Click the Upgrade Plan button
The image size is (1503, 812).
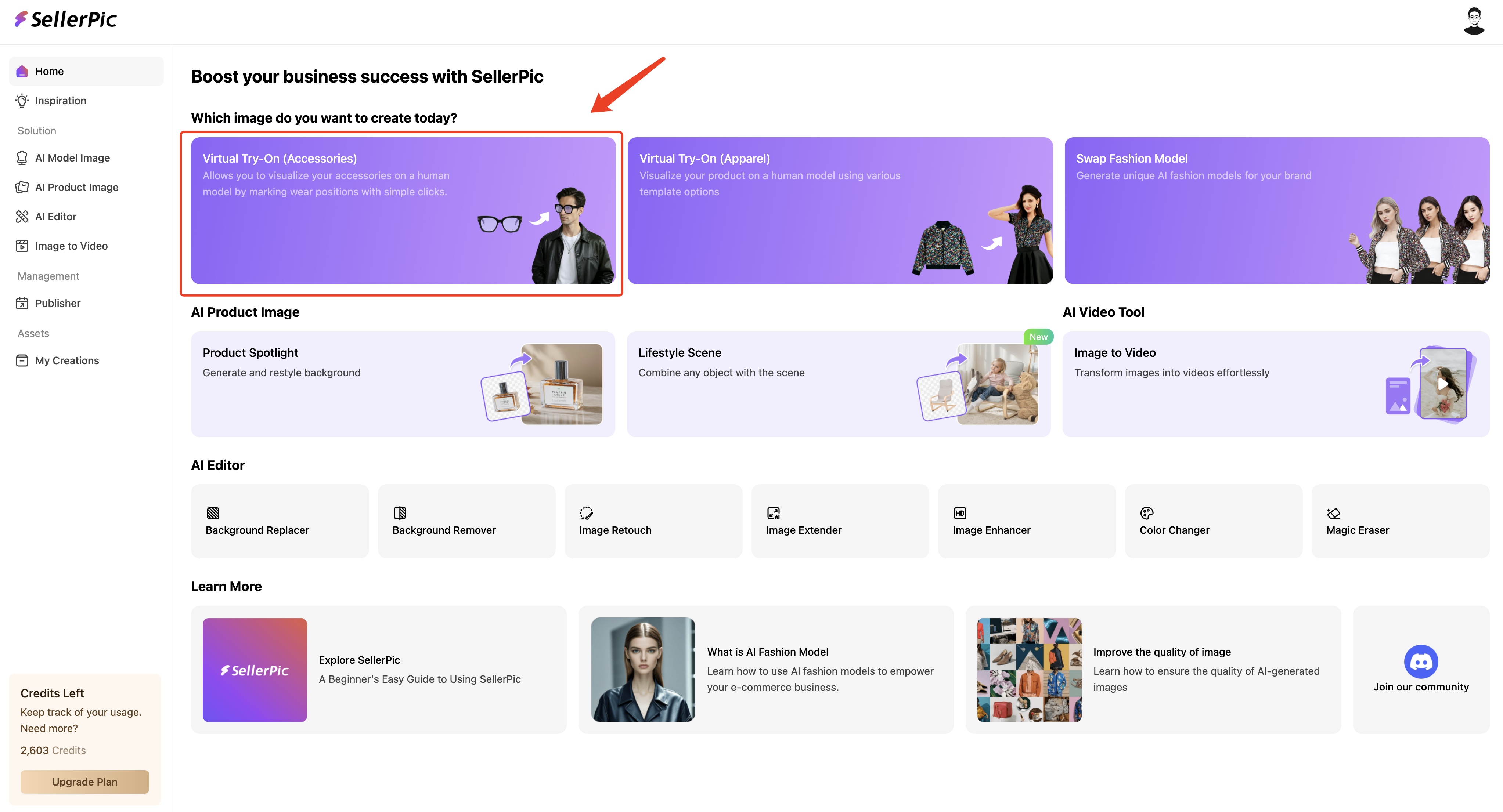point(84,782)
